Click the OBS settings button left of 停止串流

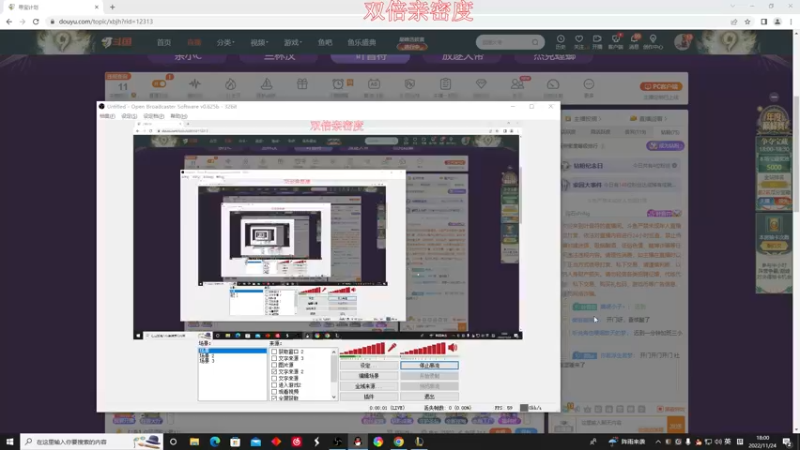[369, 365]
